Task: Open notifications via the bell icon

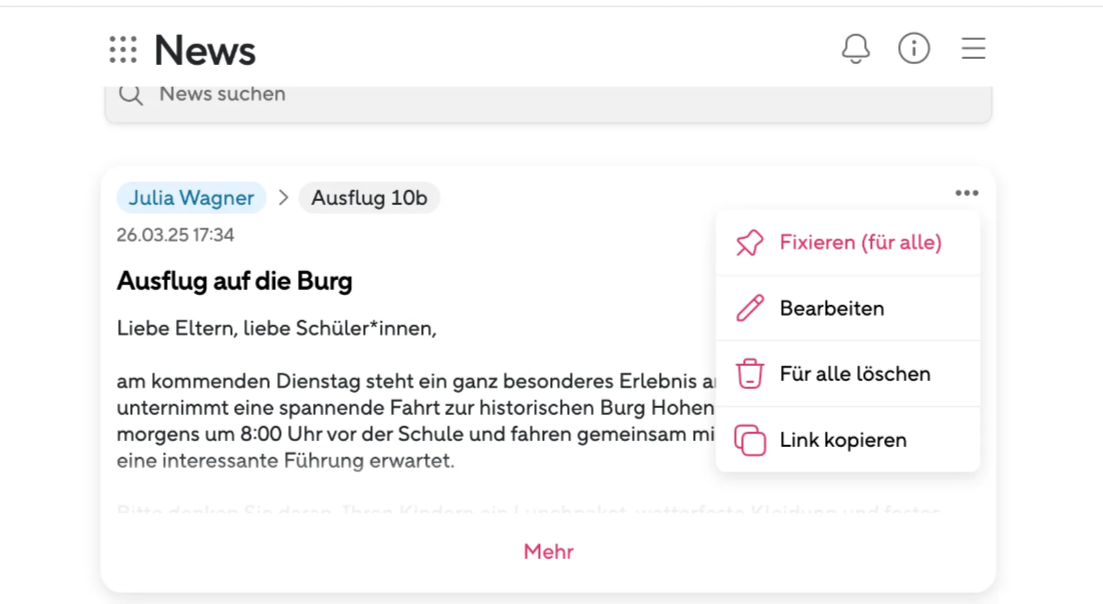Action: point(855,49)
